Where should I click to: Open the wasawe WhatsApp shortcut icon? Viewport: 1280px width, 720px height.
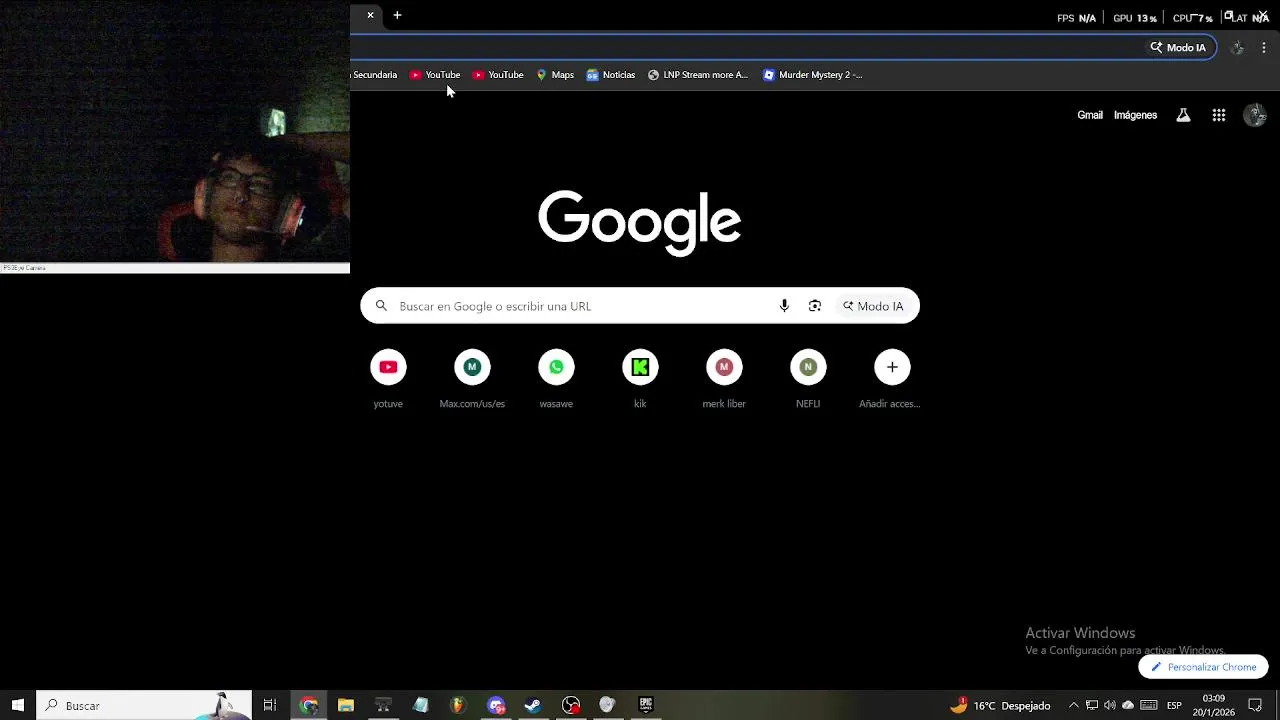click(x=556, y=367)
